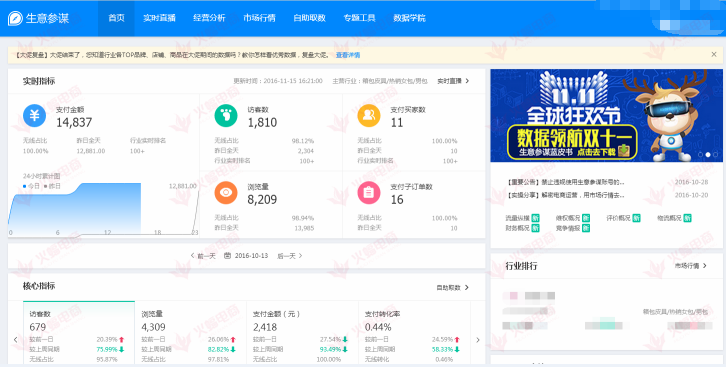This screenshot has height=367, width=726.
Task: Open the 【实操分享】 article link
Action: pos(565,195)
